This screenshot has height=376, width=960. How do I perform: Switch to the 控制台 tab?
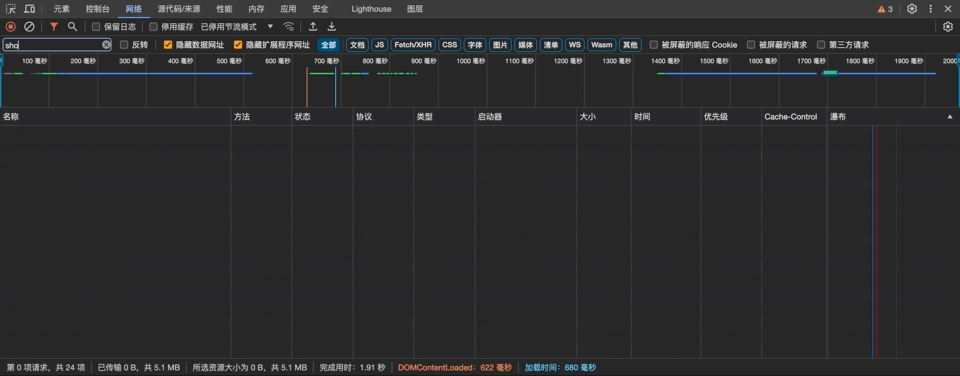pyautogui.click(x=98, y=9)
